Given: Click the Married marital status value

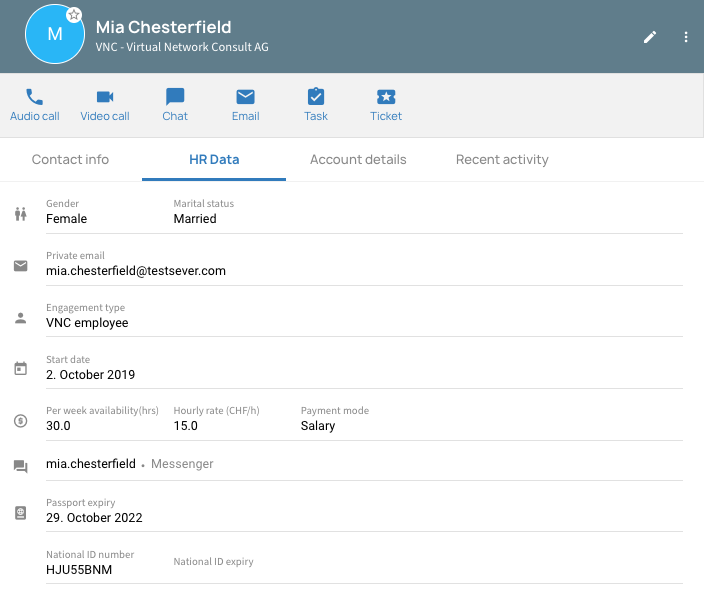Looking at the screenshot, I should pyautogui.click(x=195, y=219).
